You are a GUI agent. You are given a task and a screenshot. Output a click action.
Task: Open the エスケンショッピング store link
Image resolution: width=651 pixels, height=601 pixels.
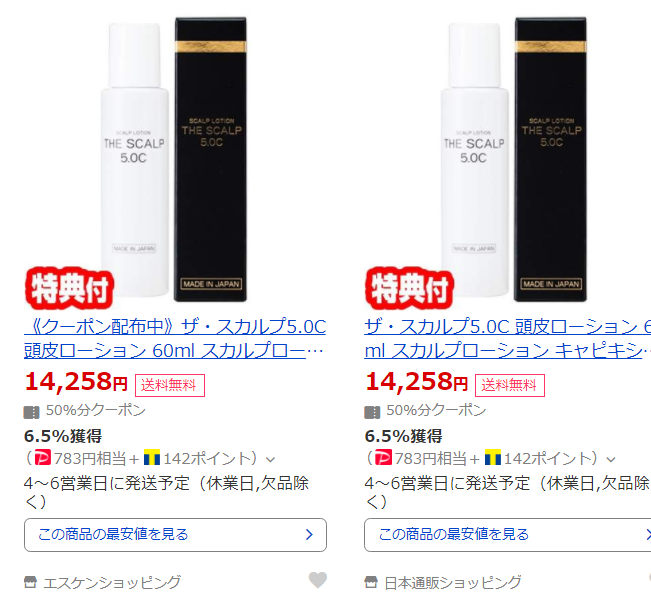coord(112,582)
